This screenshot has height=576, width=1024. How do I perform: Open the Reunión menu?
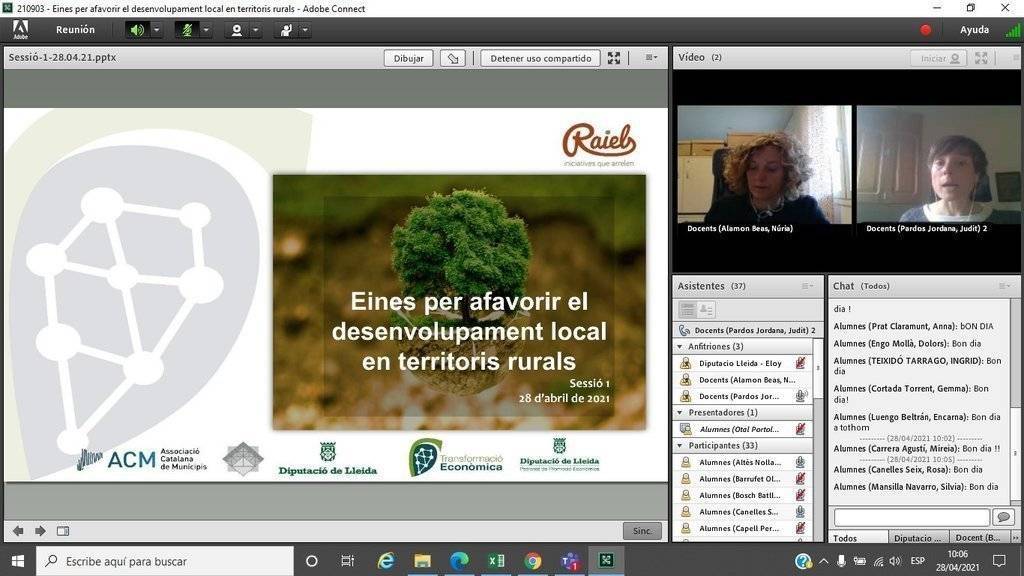(76, 29)
